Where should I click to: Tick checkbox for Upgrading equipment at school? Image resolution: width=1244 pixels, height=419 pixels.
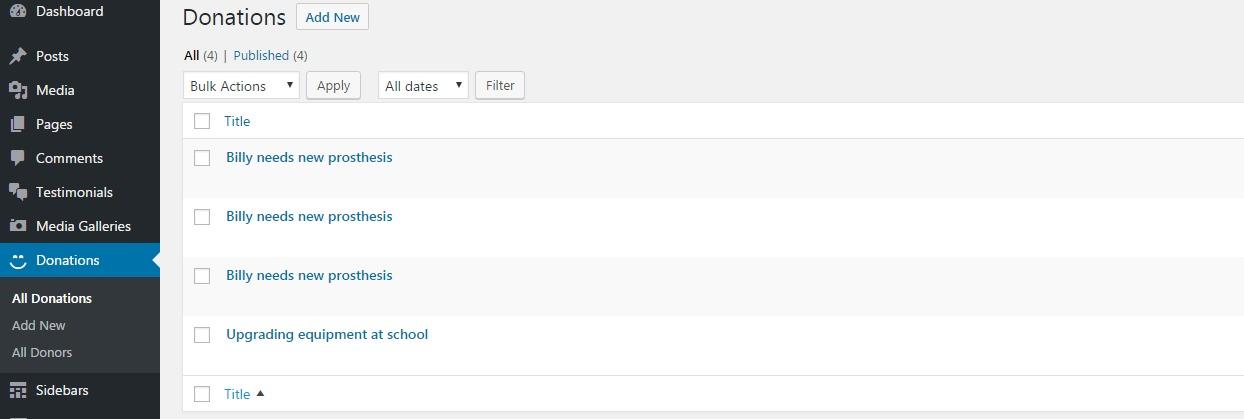pos(202,335)
